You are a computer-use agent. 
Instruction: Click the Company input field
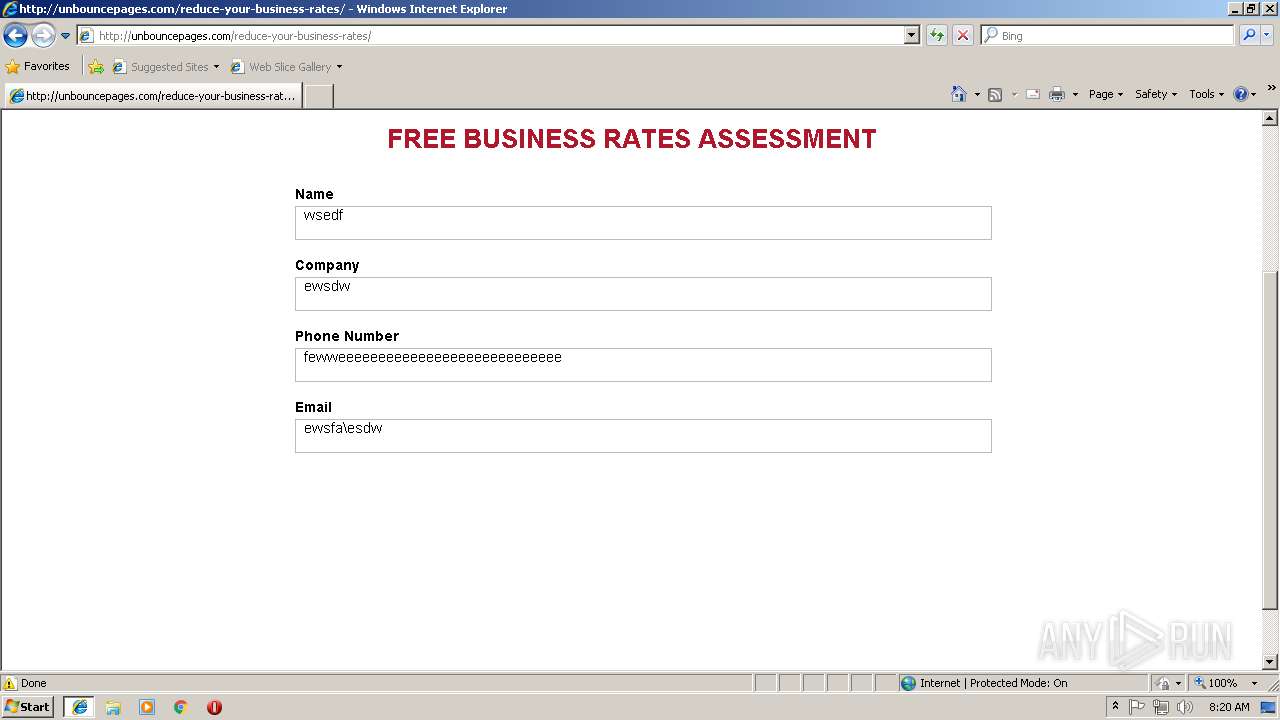[x=643, y=294]
